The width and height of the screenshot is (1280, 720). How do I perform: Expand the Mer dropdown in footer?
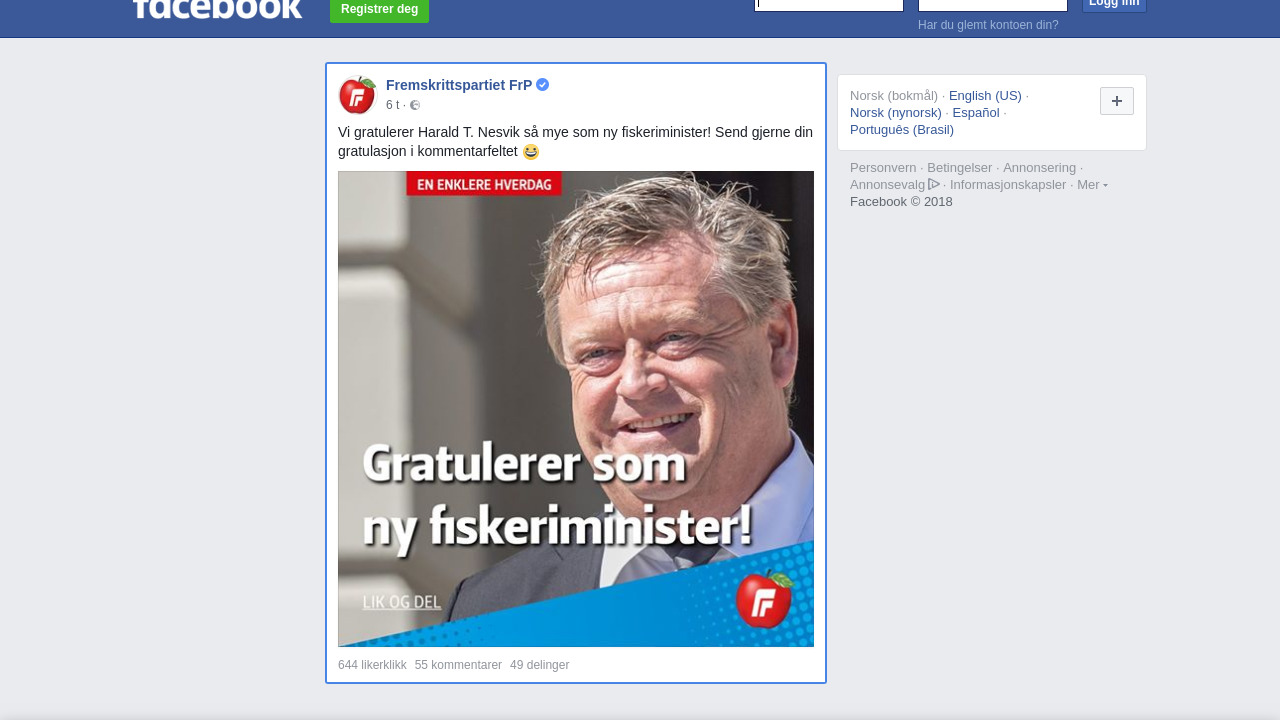(1092, 185)
